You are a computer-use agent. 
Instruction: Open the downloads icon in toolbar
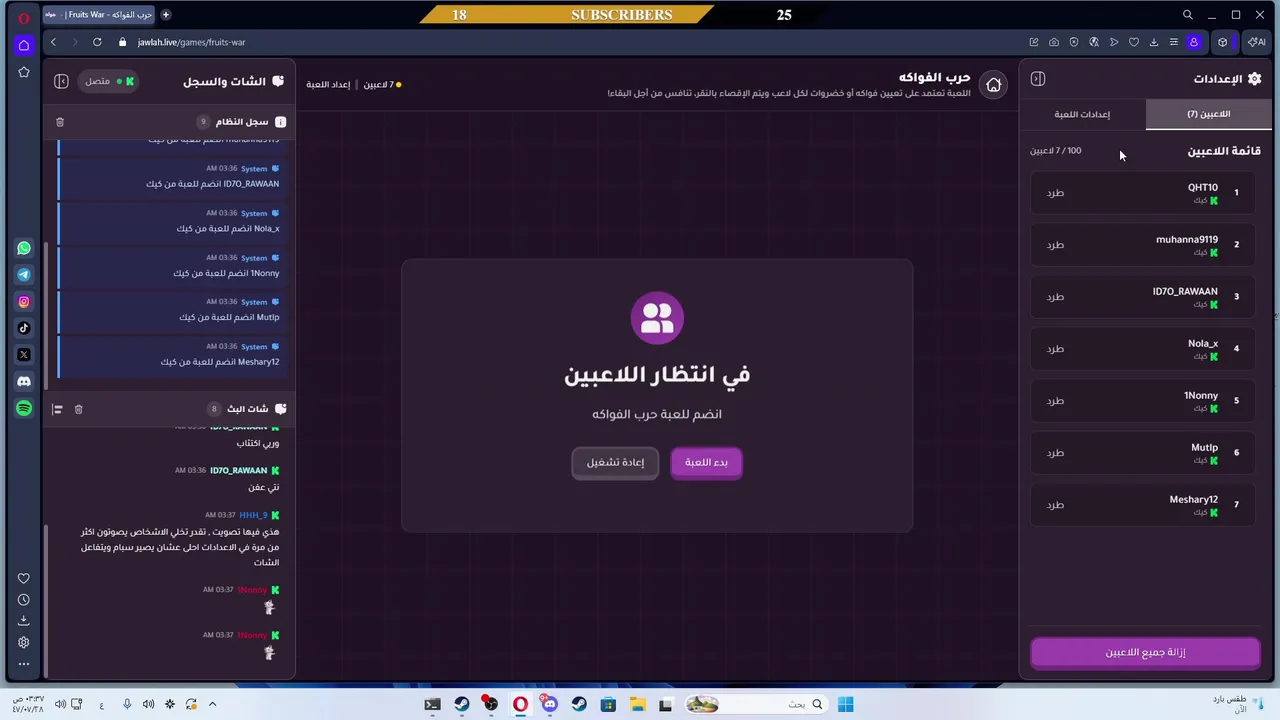click(1154, 42)
